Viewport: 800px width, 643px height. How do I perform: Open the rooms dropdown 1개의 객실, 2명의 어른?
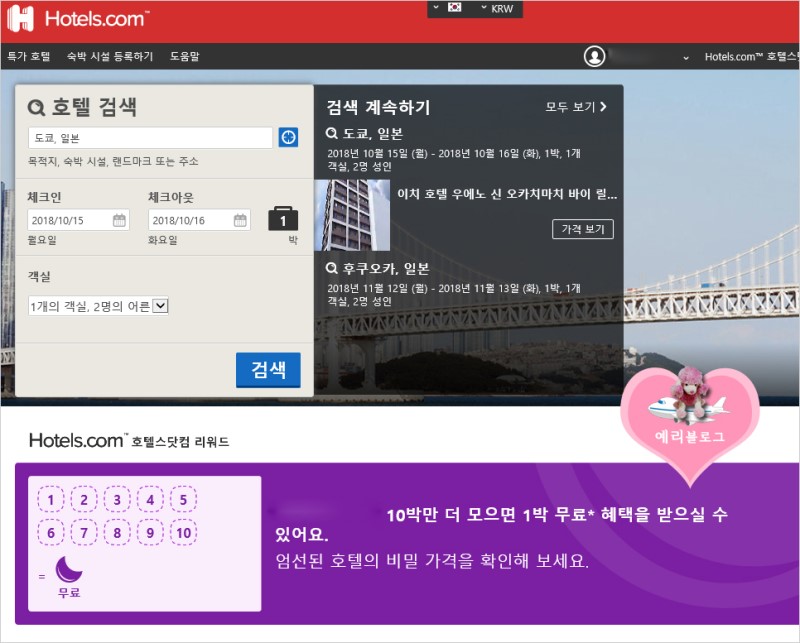98,306
